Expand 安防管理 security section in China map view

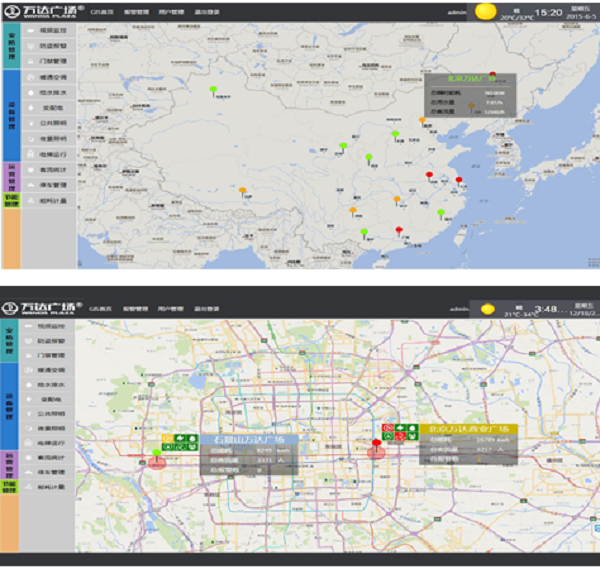11,44
